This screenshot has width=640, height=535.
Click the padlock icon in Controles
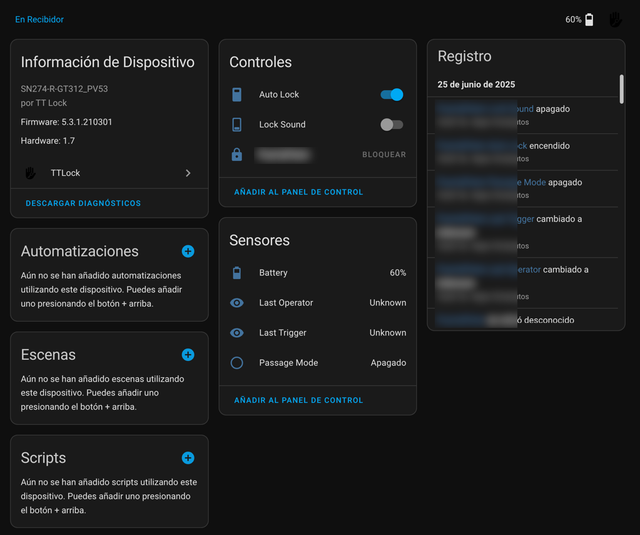pyautogui.click(x=237, y=155)
